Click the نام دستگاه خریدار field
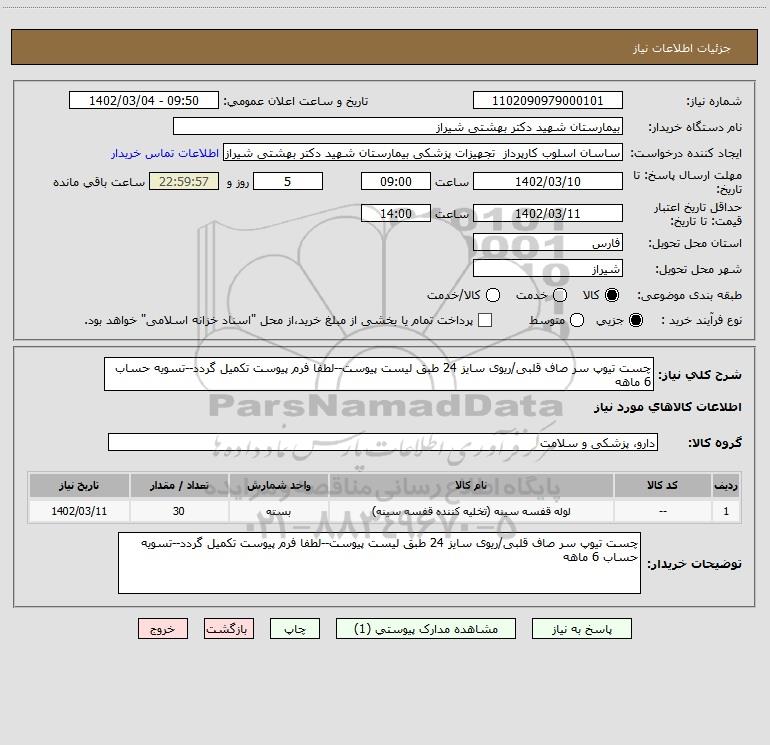This screenshot has width=770, height=745. [x=398, y=127]
